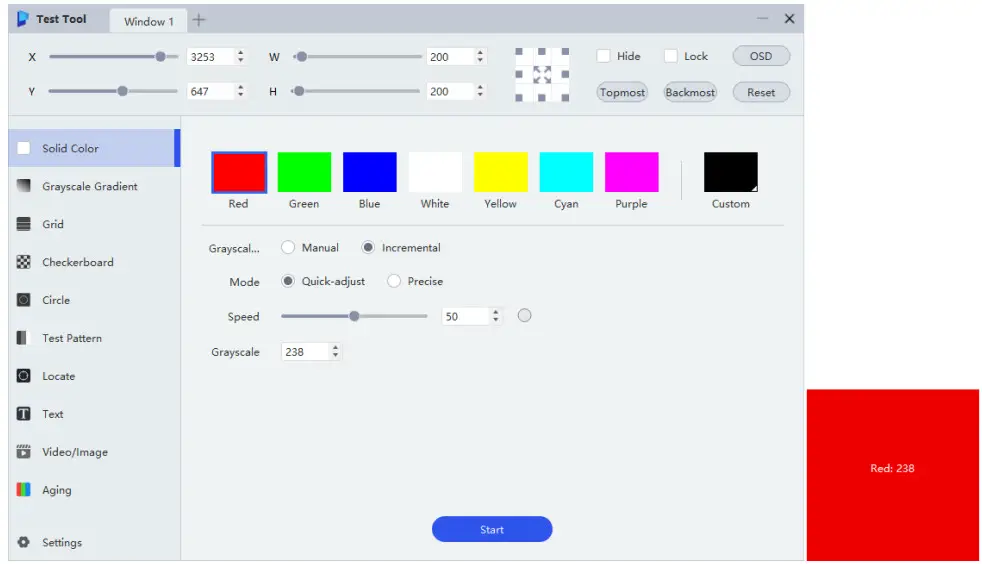
Task: Click the top-left anchor square in position grid
Action: [x=519, y=52]
